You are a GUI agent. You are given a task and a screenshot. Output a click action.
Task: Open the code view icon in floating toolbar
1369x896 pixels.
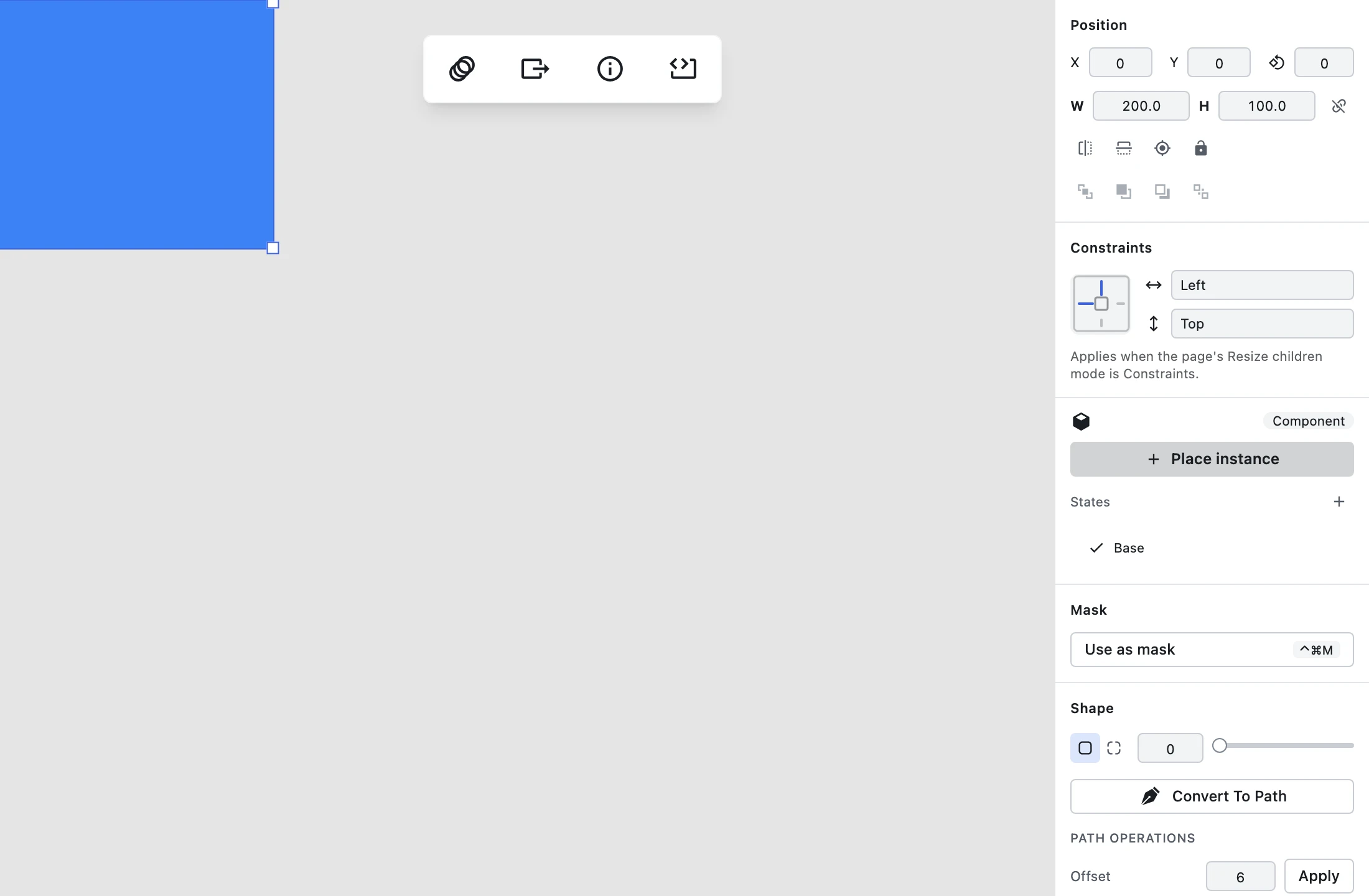coord(683,68)
